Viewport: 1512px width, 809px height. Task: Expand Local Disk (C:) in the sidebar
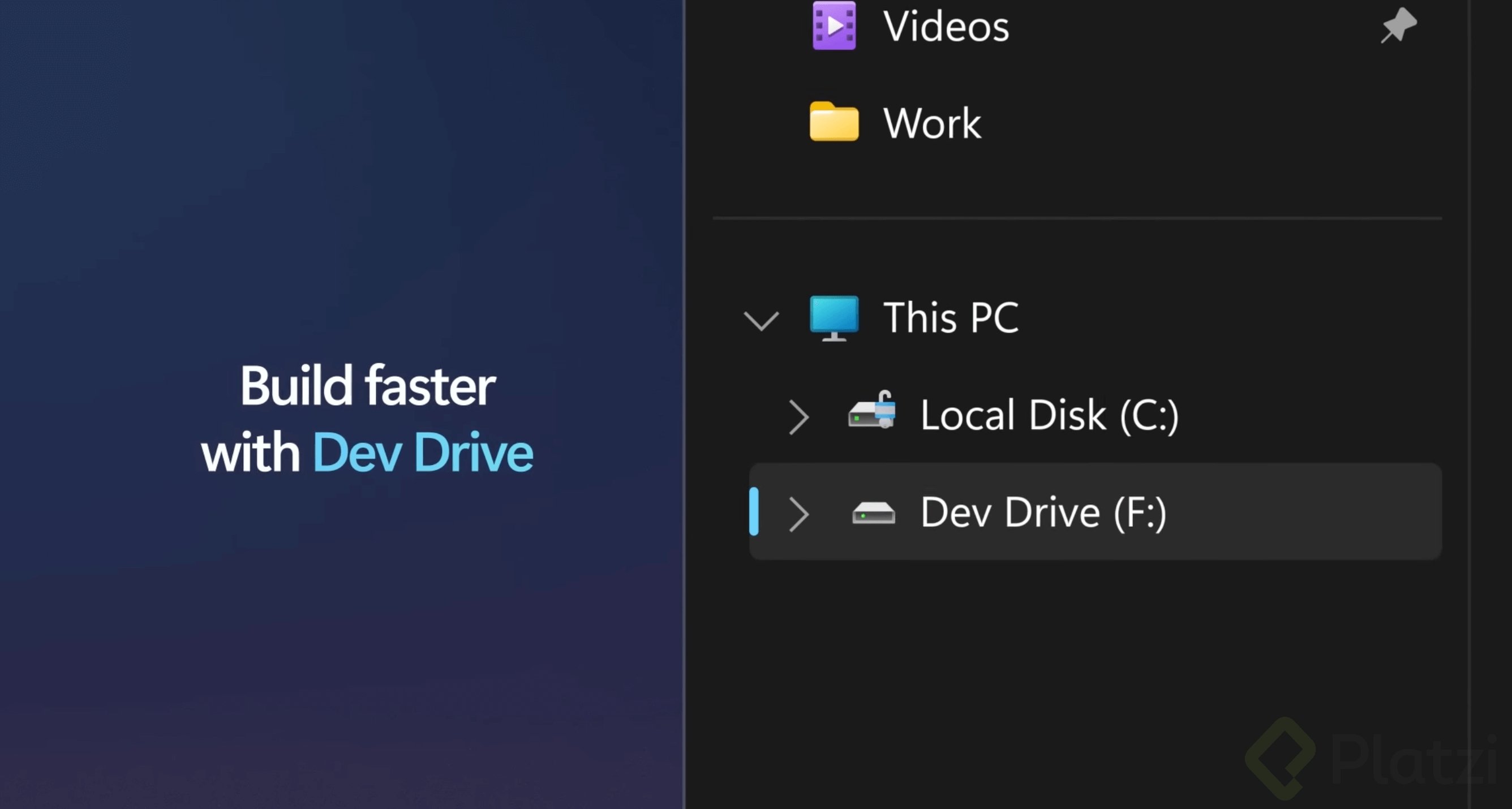(800, 415)
